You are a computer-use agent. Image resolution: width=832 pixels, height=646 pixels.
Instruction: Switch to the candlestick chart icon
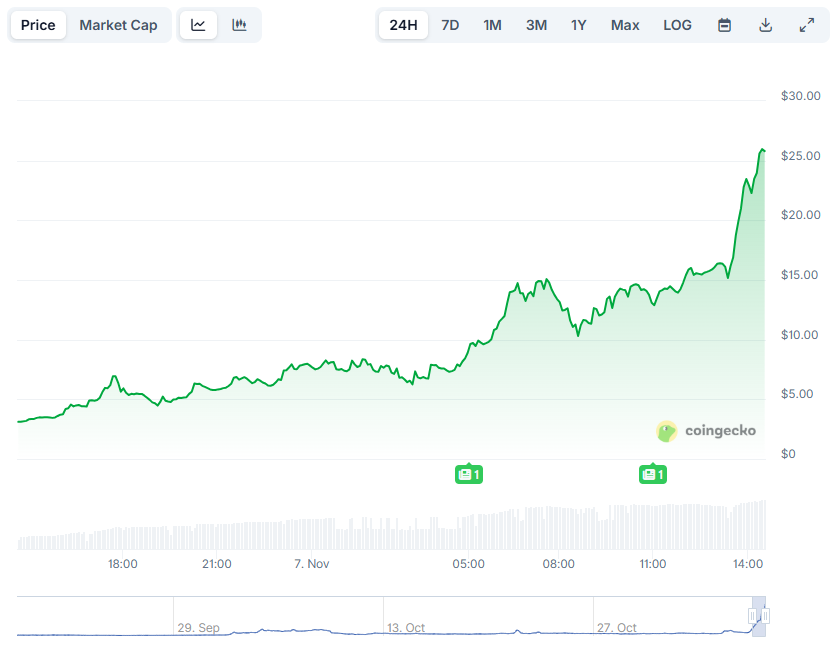coord(239,25)
